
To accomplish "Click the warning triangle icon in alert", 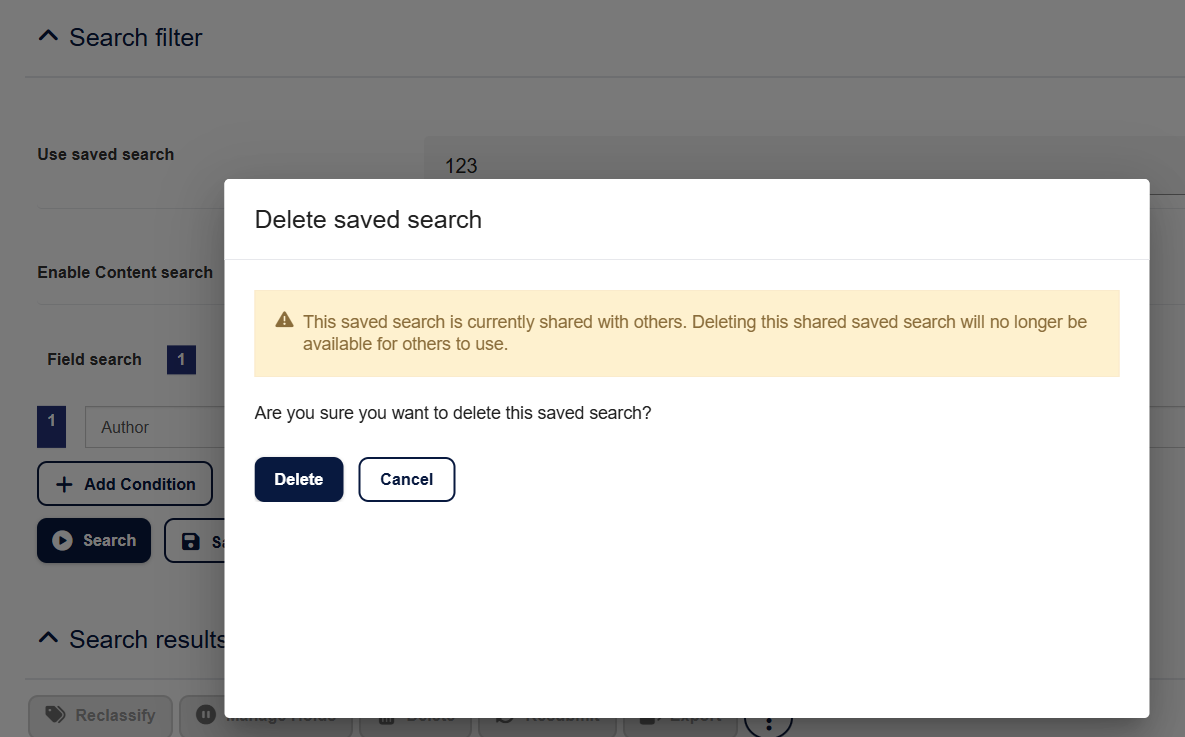I will pyautogui.click(x=284, y=320).
